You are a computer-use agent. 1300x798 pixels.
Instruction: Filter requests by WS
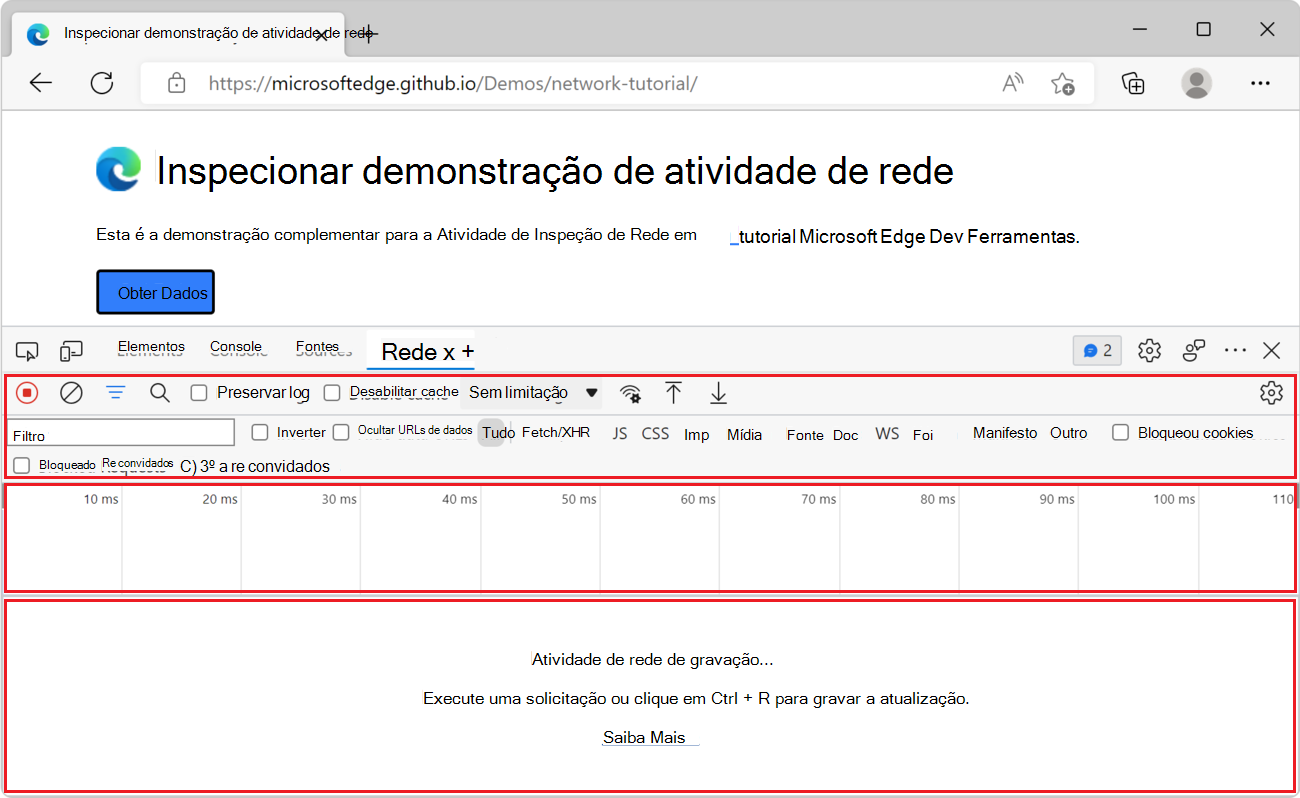pyautogui.click(x=887, y=433)
